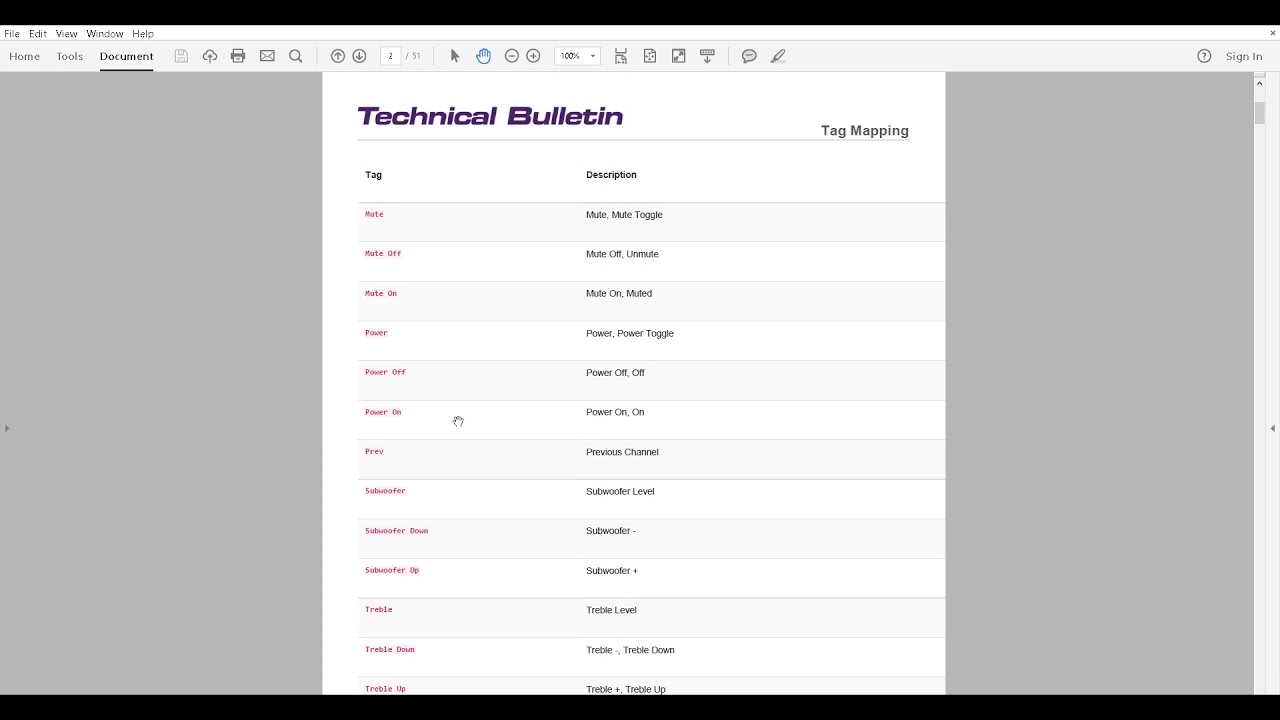Viewport: 1280px width, 720px height.
Task: Click the Save file icon
Action: point(181,56)
